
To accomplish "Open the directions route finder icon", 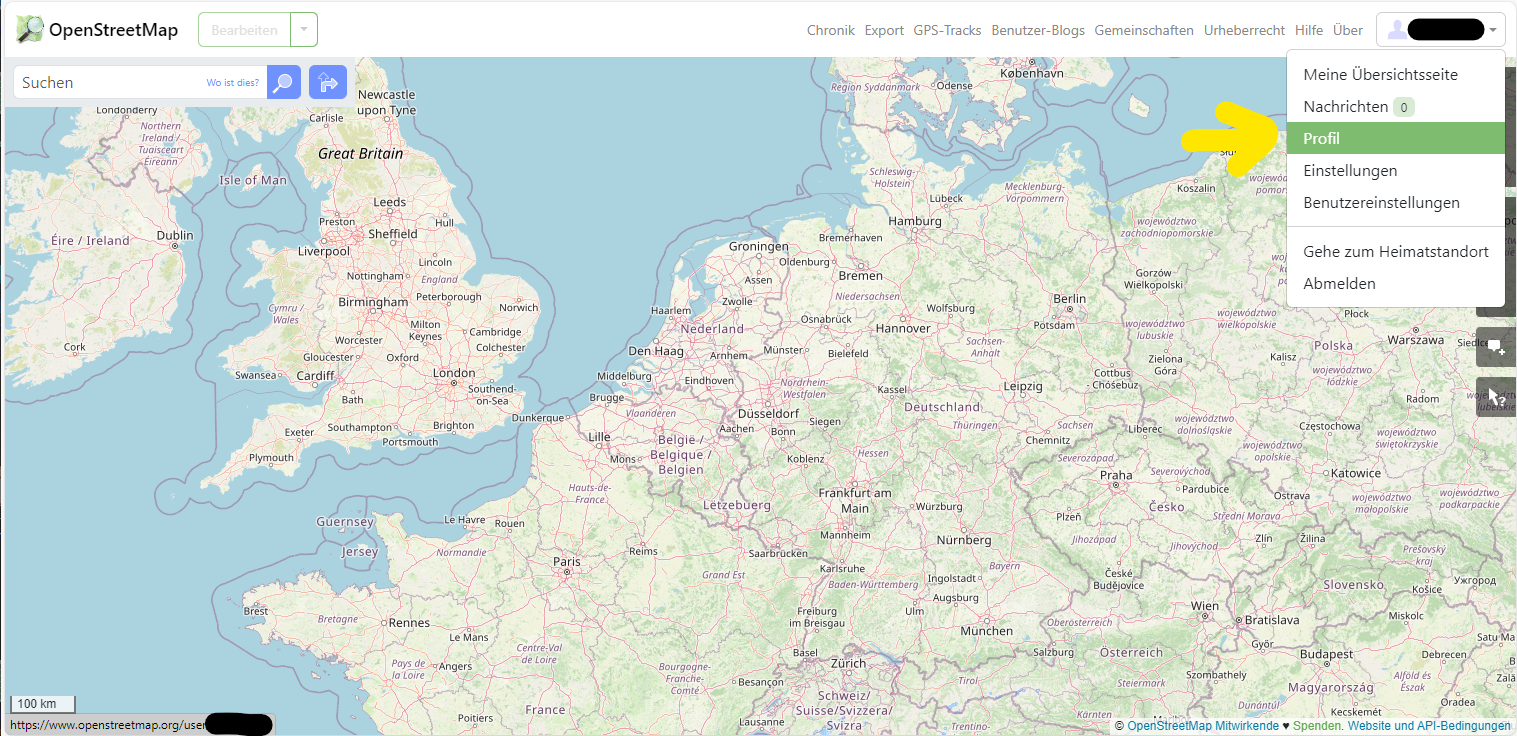I will click(328, 82).
